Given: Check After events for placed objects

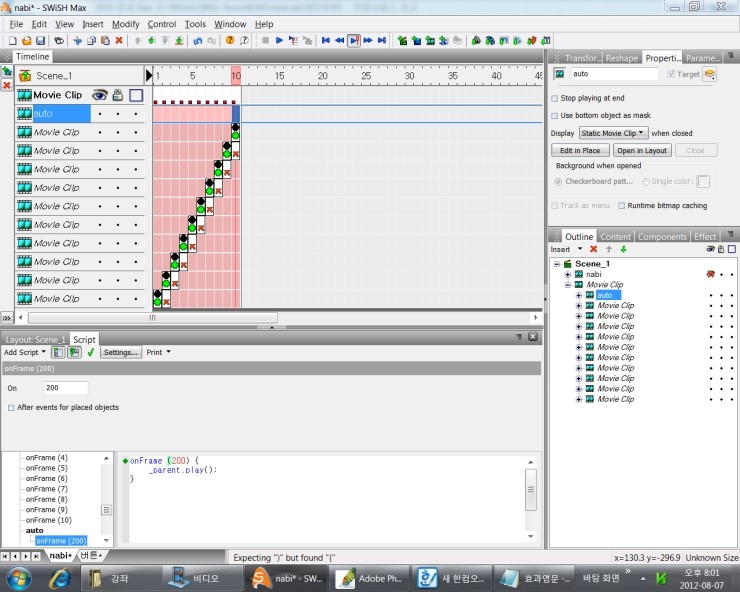Looking at the screenshot, I should (11, 407).
